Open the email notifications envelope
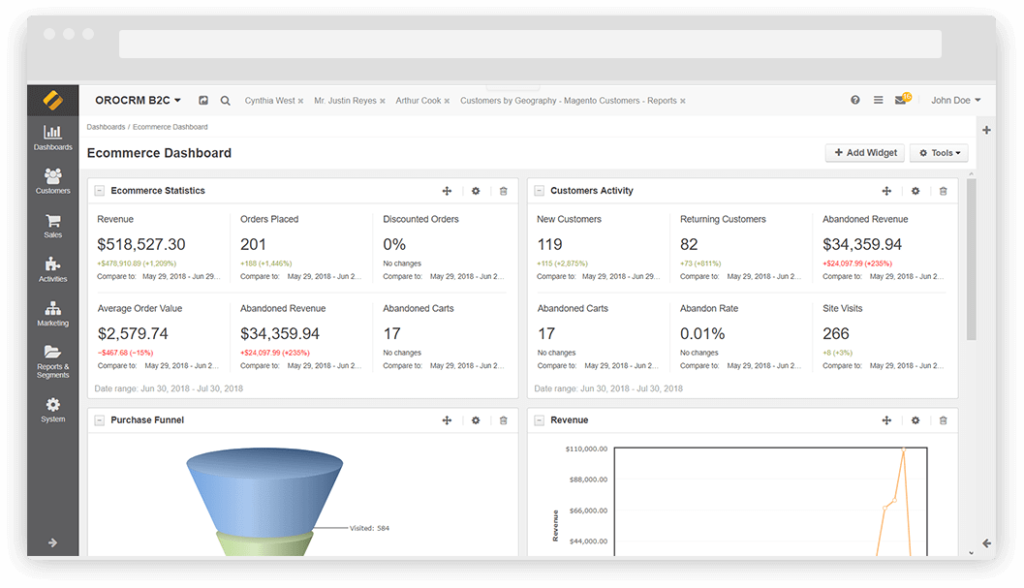This screenshot has width=1024, height=588. [898, 100]
